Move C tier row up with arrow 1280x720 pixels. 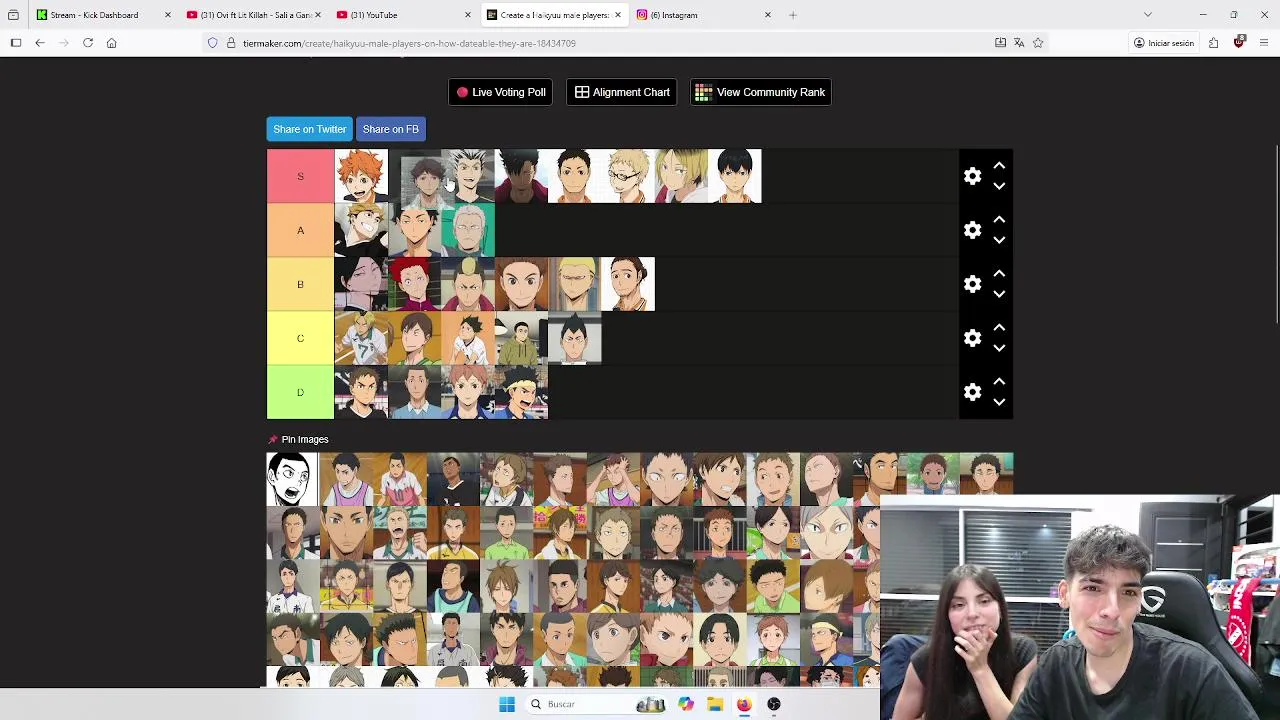tap(999, 327)
